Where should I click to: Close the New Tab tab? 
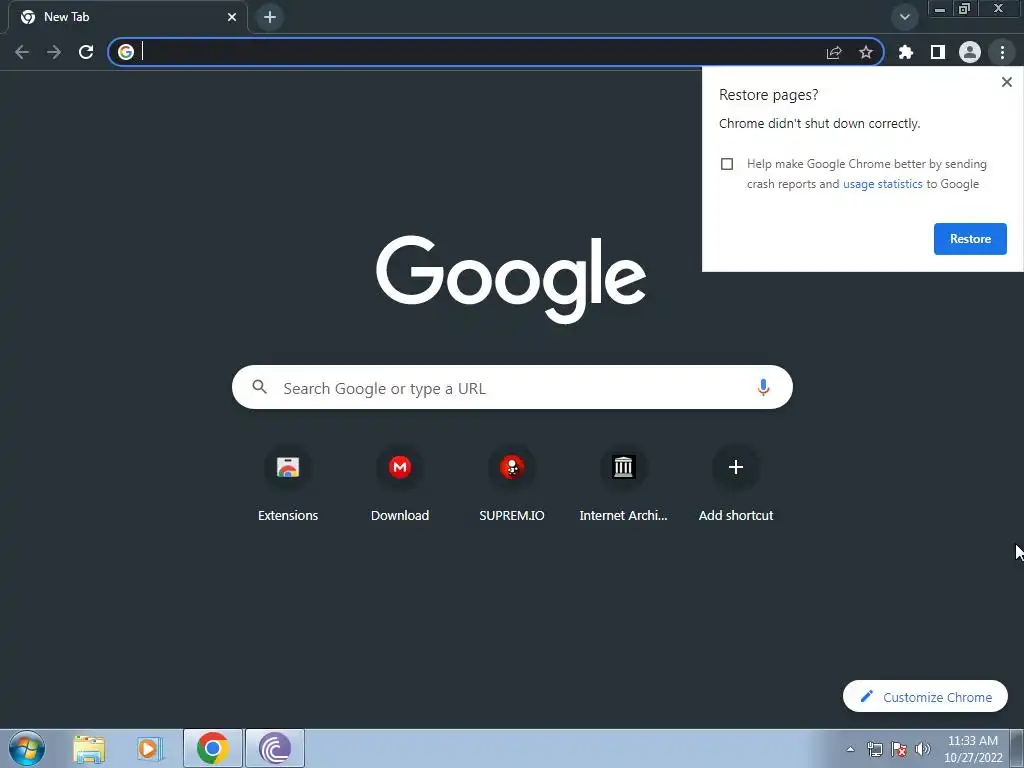tap(232, 17)
